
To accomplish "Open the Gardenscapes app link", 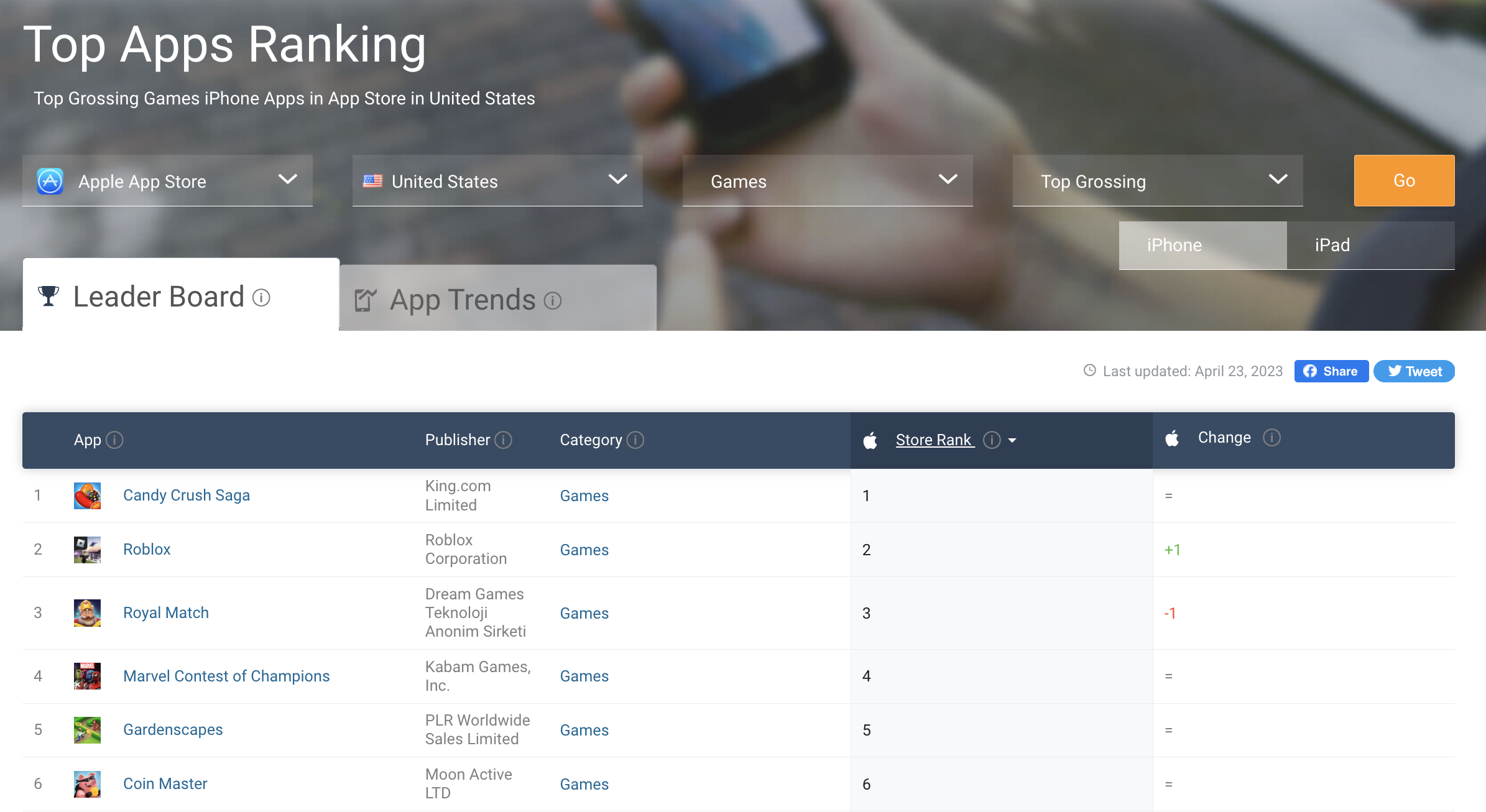I will click(173, 730).
